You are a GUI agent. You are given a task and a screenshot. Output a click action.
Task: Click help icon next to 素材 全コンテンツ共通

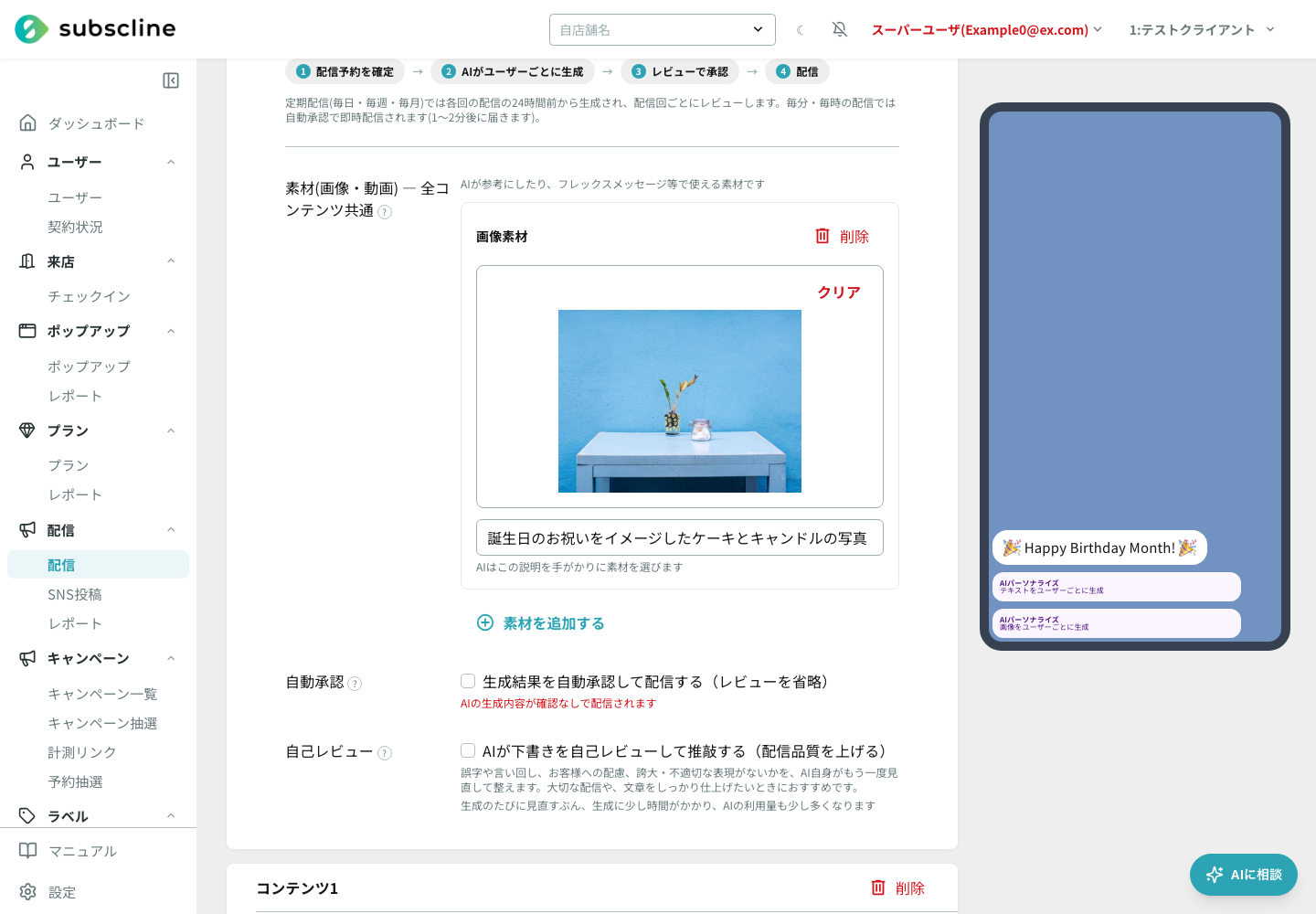tap(385, 212)
